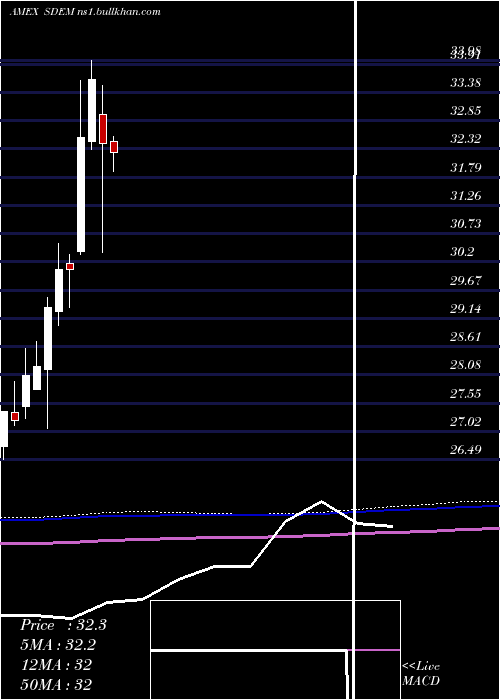Click the 29.67 price level label
Screen dimensions: 500x700
click(x=466, y=280)
